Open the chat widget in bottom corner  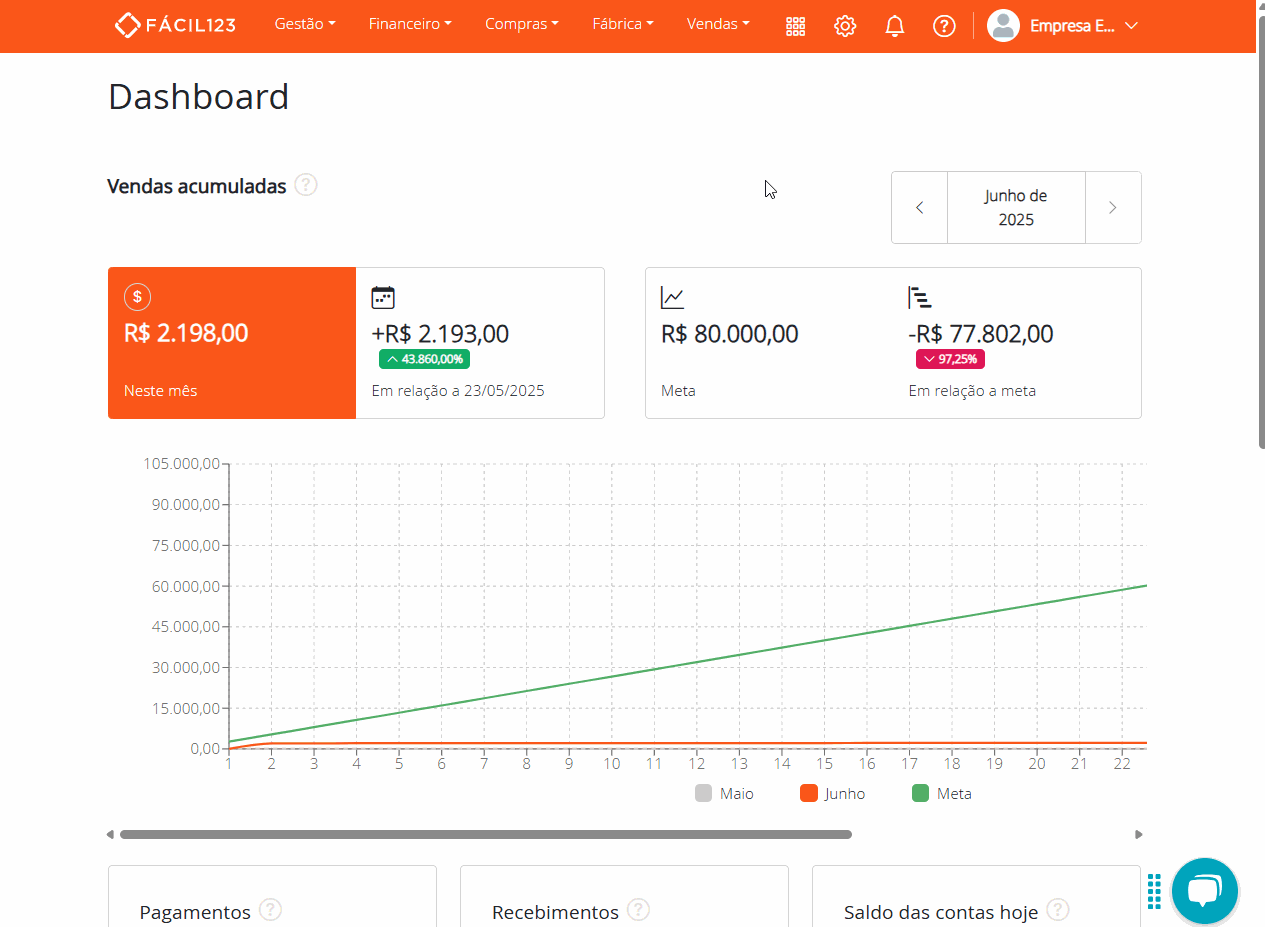1204,890
